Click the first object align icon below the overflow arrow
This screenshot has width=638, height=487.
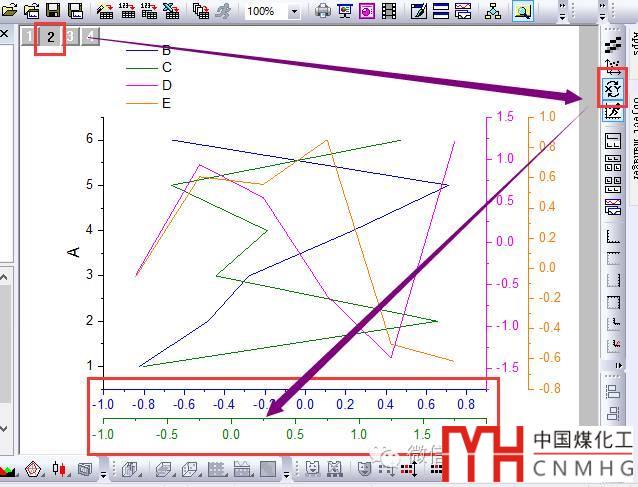click(x=613, y=391)
